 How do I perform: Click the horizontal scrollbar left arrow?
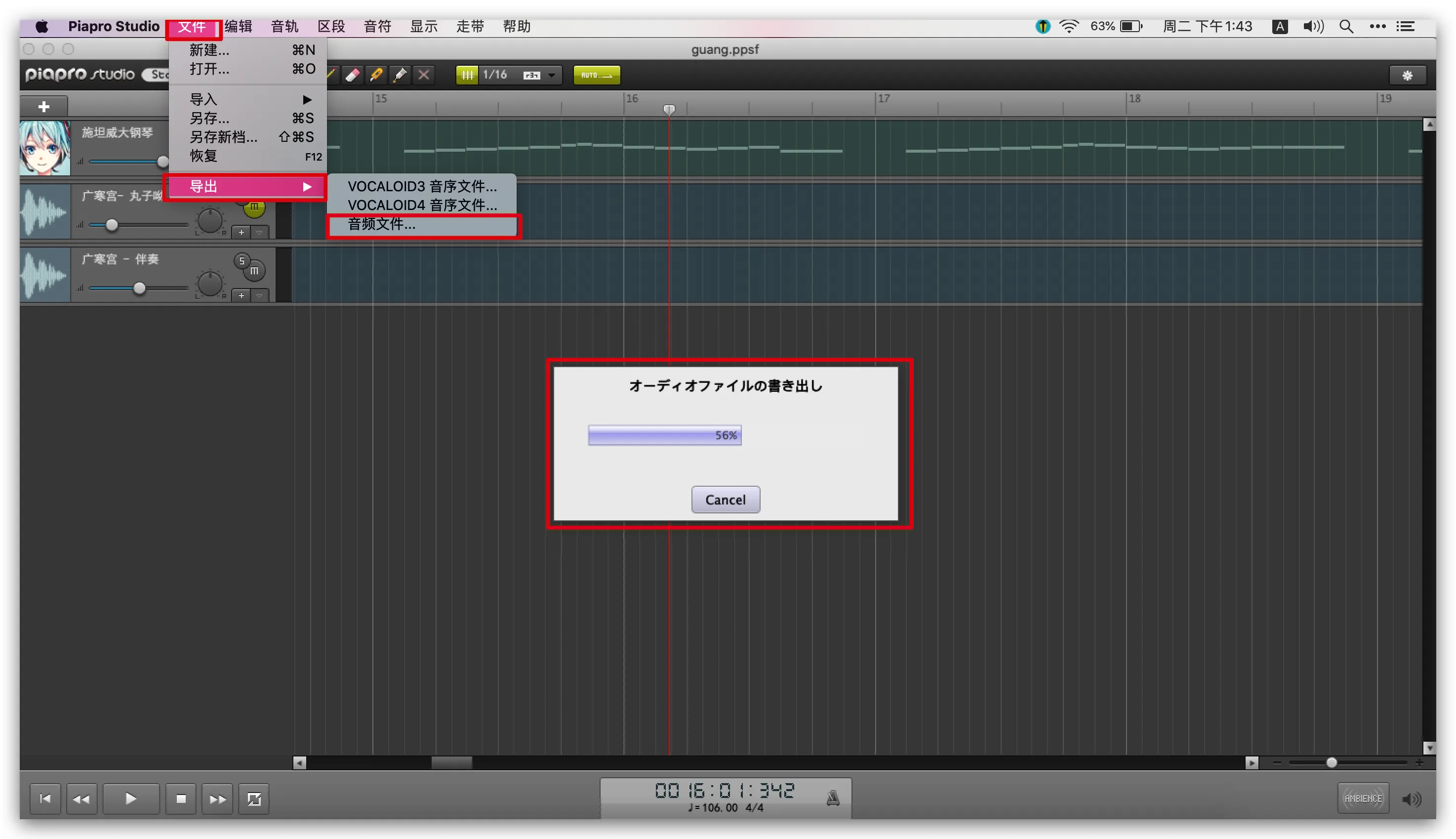point(299,763)
